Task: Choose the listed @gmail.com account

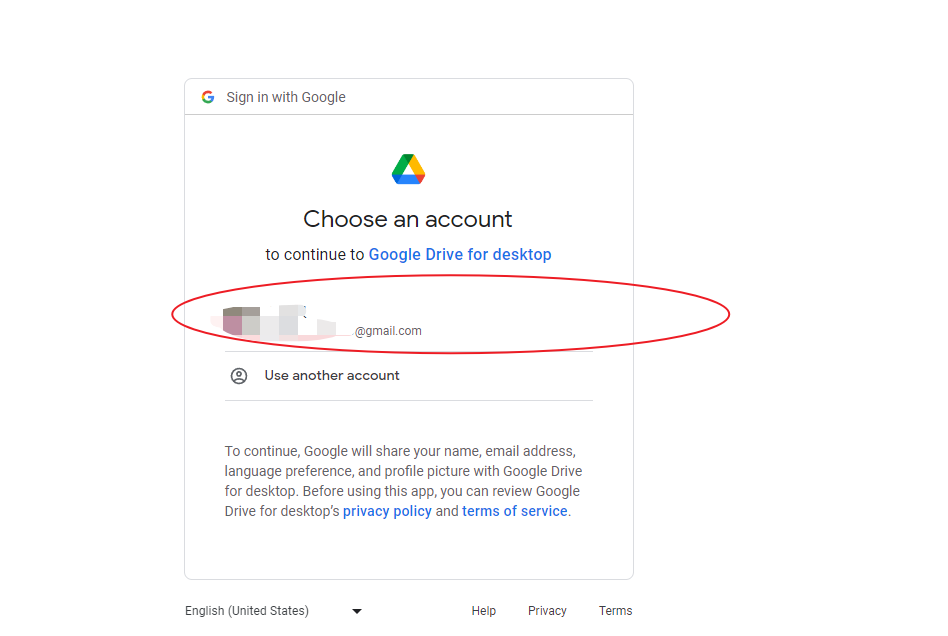Action: [x=409, y=321]
